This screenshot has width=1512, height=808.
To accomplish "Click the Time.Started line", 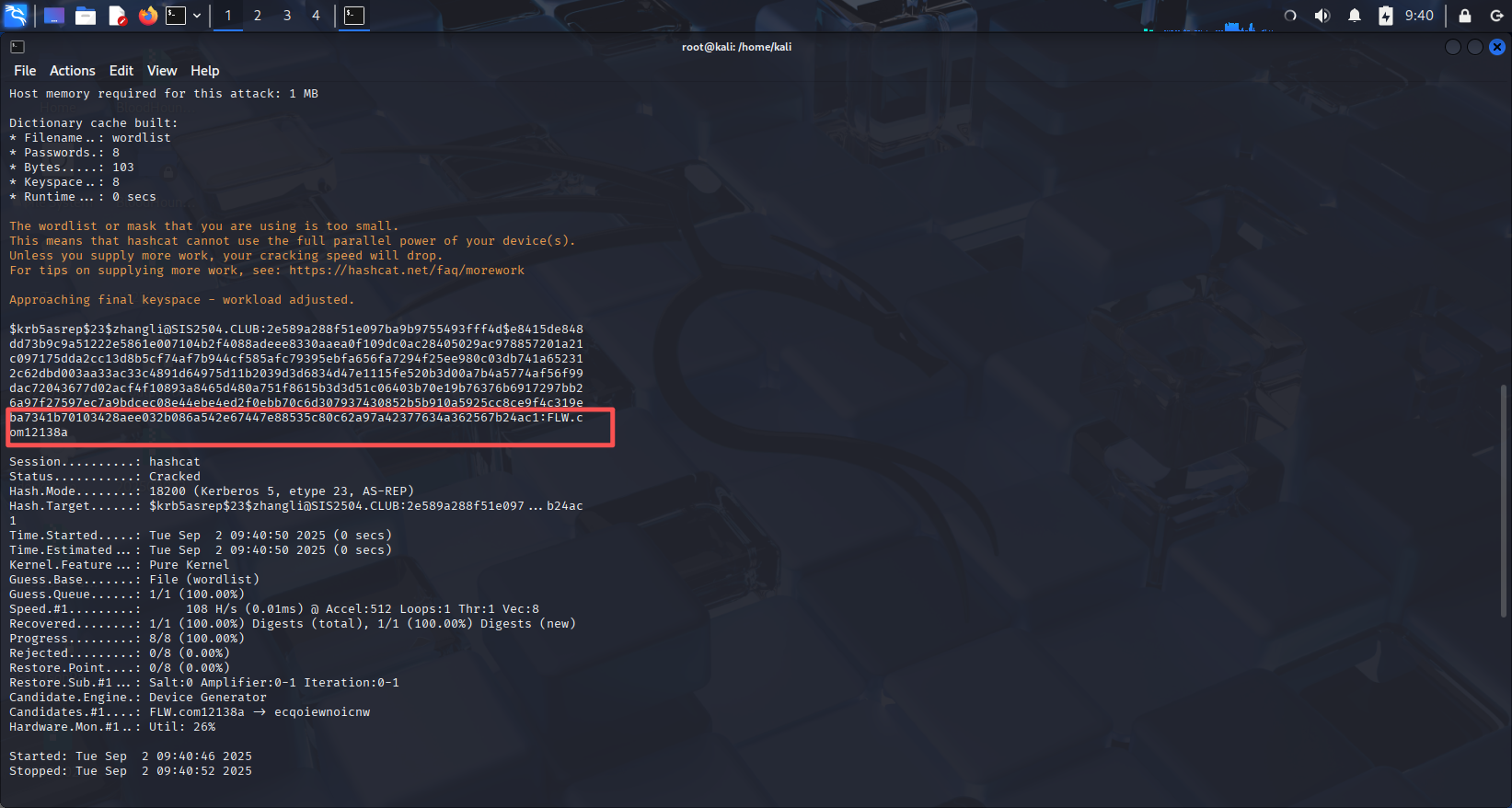I will [201, 536].
